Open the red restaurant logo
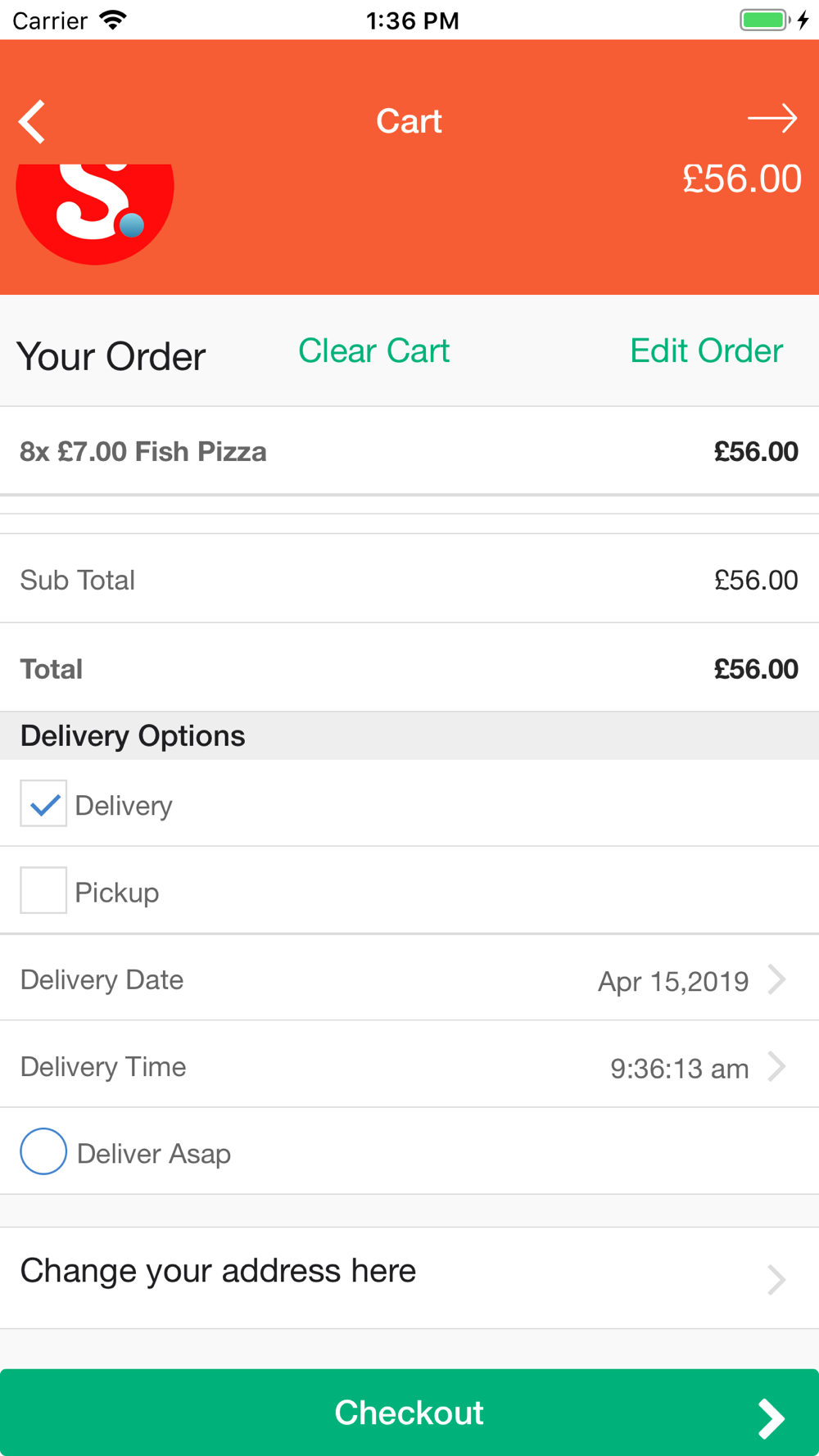 95,213
